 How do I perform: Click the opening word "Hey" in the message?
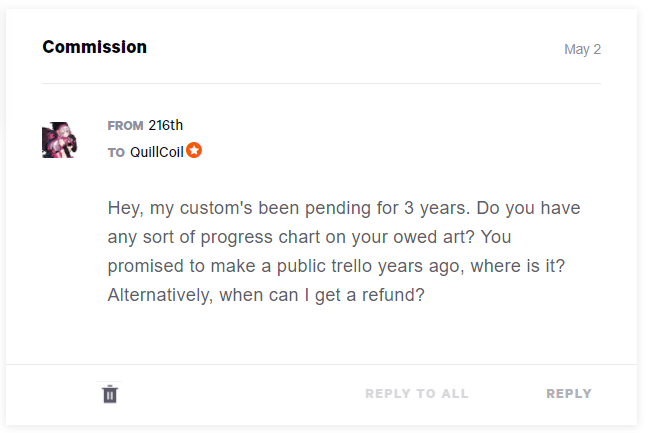[126, 210]
